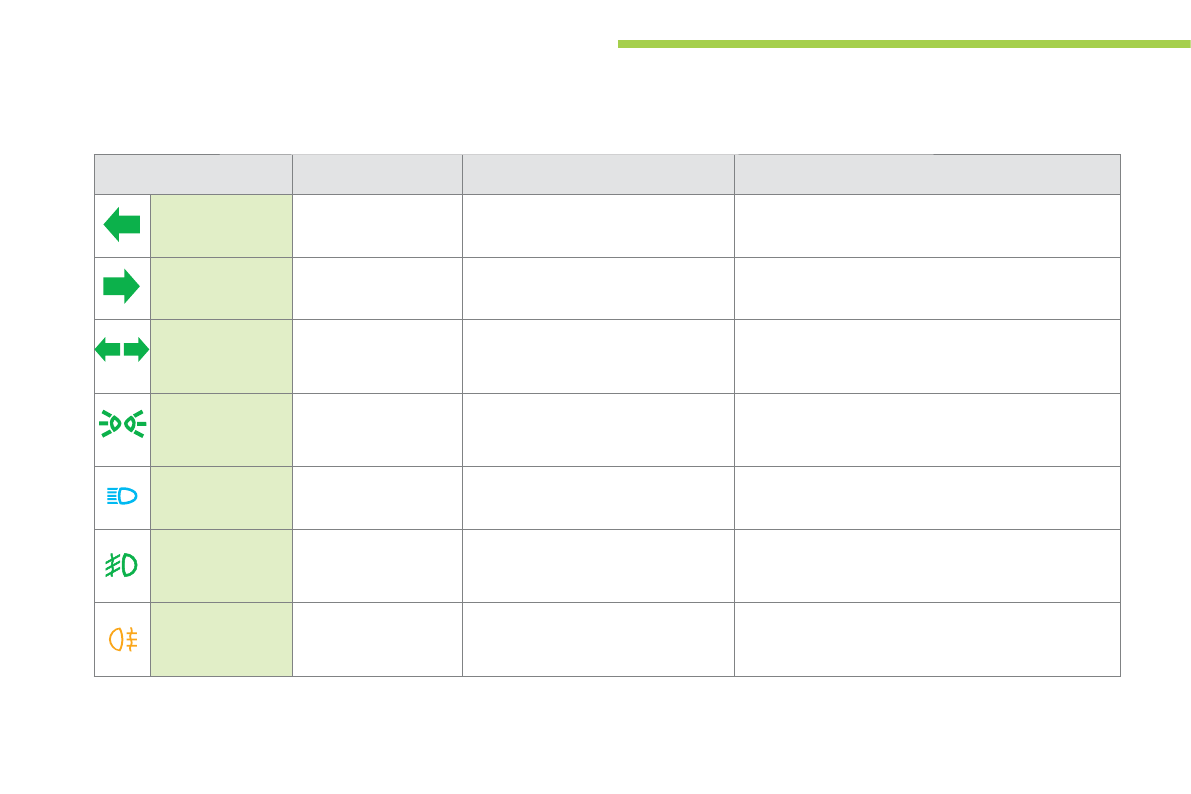The height and width of the screenshot is (794, 1191).
Task: Click the green left turn arrow icon
Action: click(122, 225)
